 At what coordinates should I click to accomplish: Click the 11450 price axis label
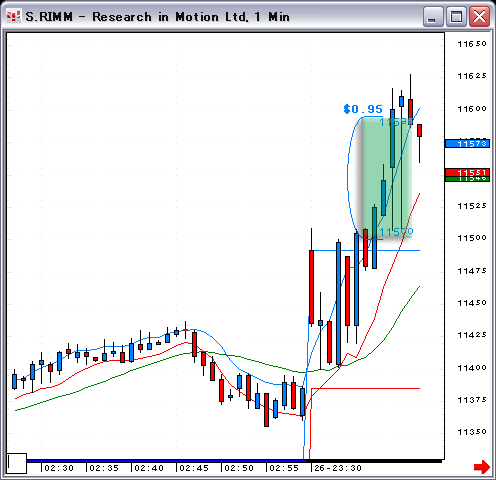click(x=472, y=303)
